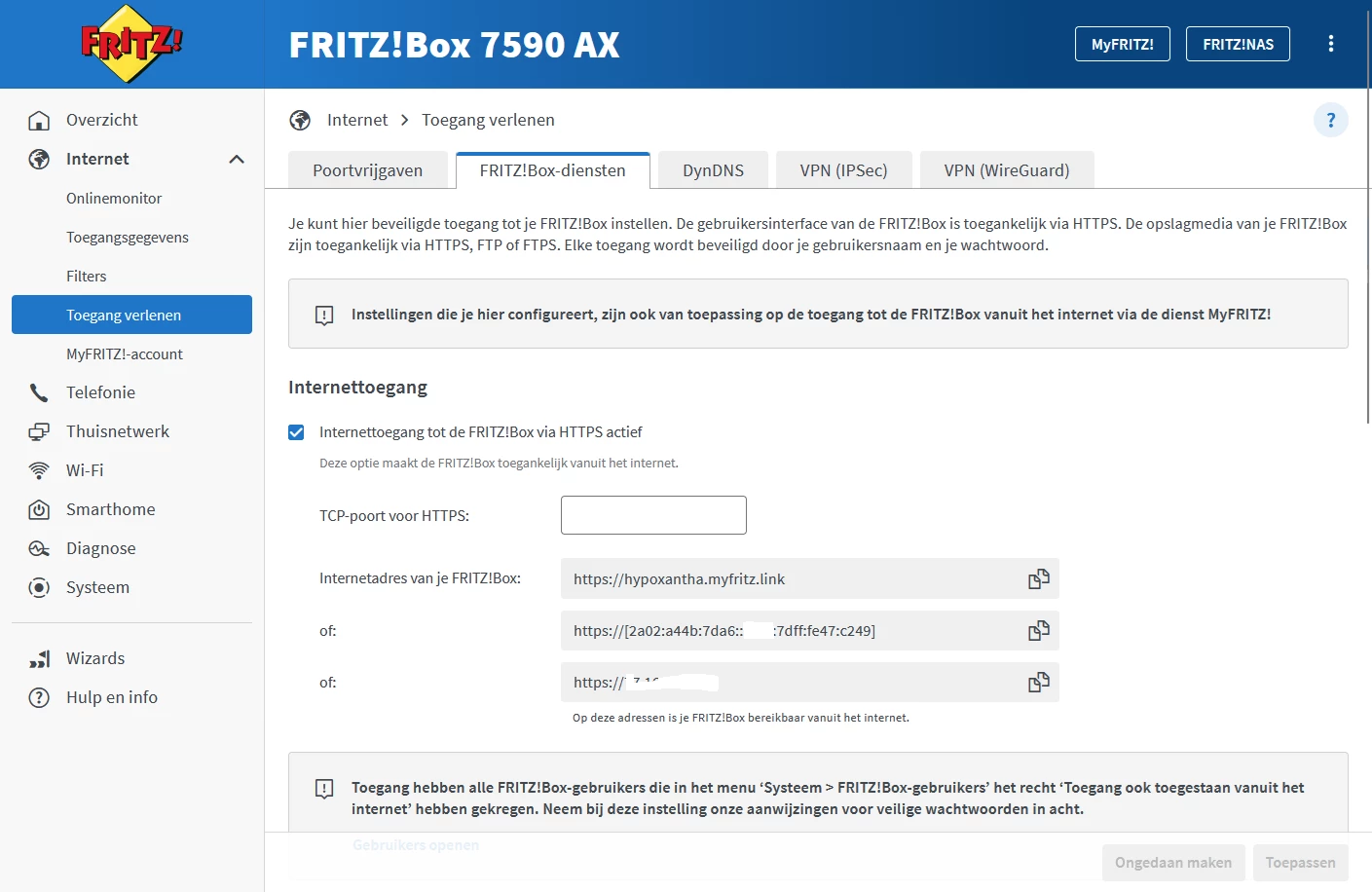Click the FRITZ! logo

pyautogui.click(x=131, y=44)
